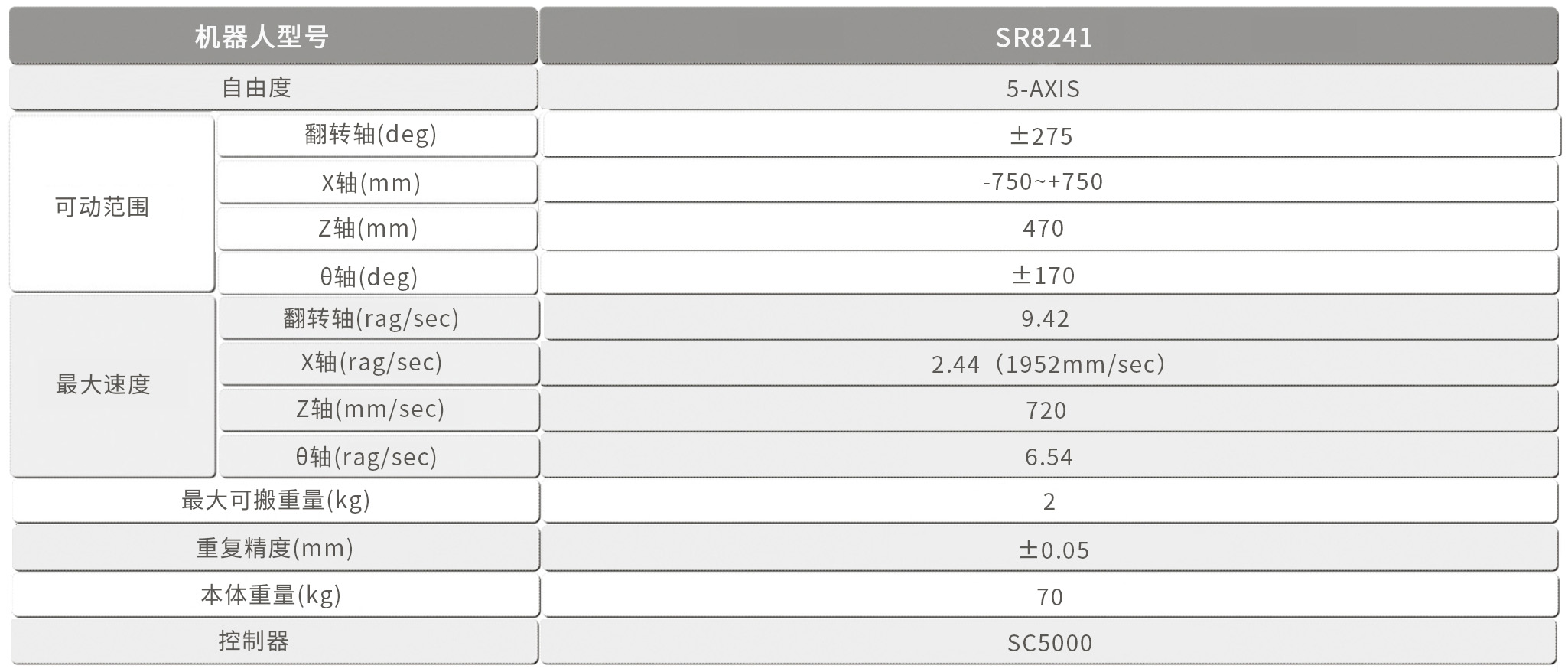Click the -750~+750 range value
The width and height of the screenshot is (1568, 672).
1043,181
